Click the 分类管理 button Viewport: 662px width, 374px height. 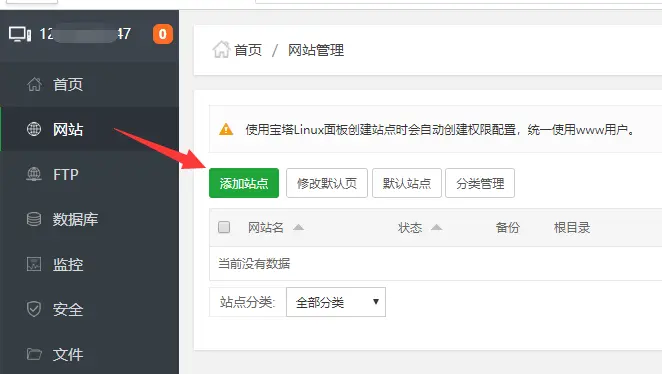click(x=480, y=183)
